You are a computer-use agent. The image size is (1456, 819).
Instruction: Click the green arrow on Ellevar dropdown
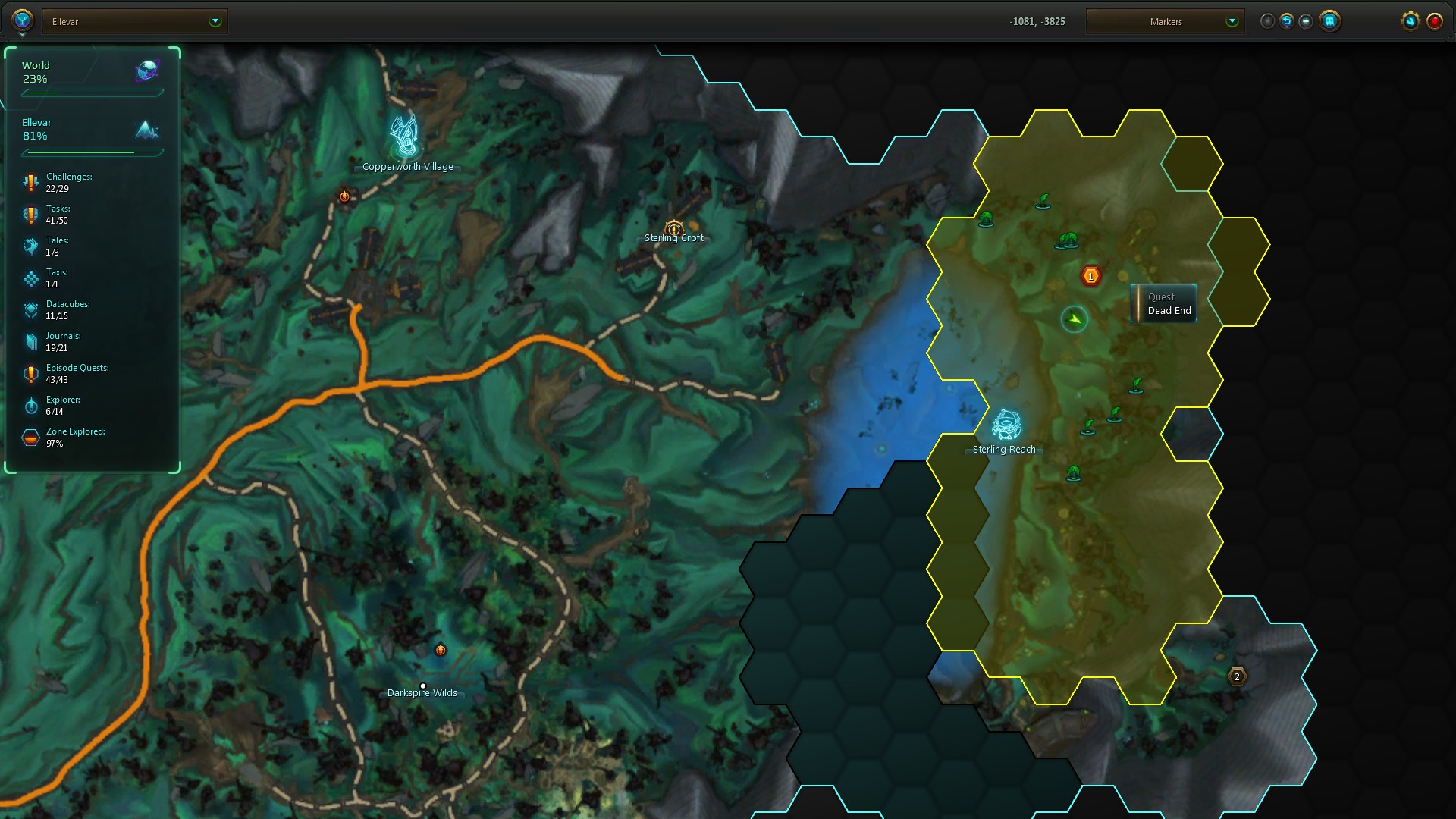pos(215,21)
